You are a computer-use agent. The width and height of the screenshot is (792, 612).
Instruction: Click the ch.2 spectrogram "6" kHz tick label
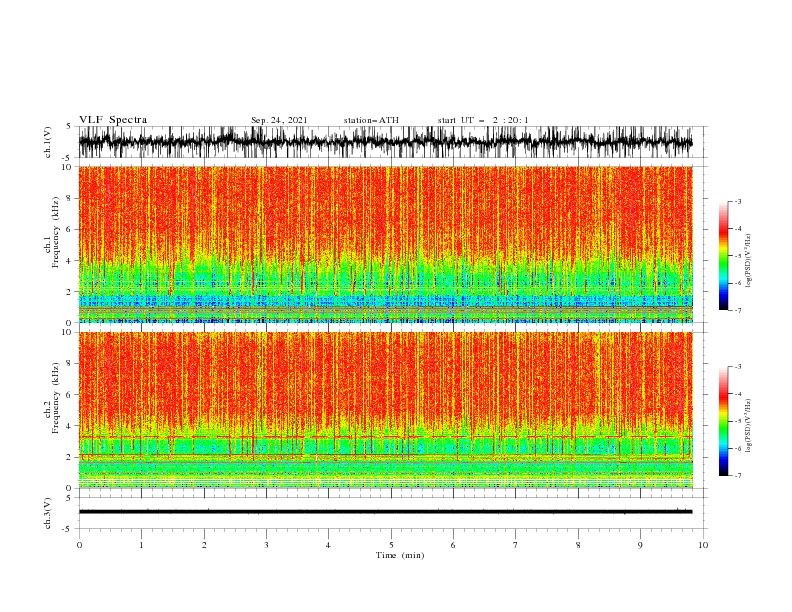point(70,395)
